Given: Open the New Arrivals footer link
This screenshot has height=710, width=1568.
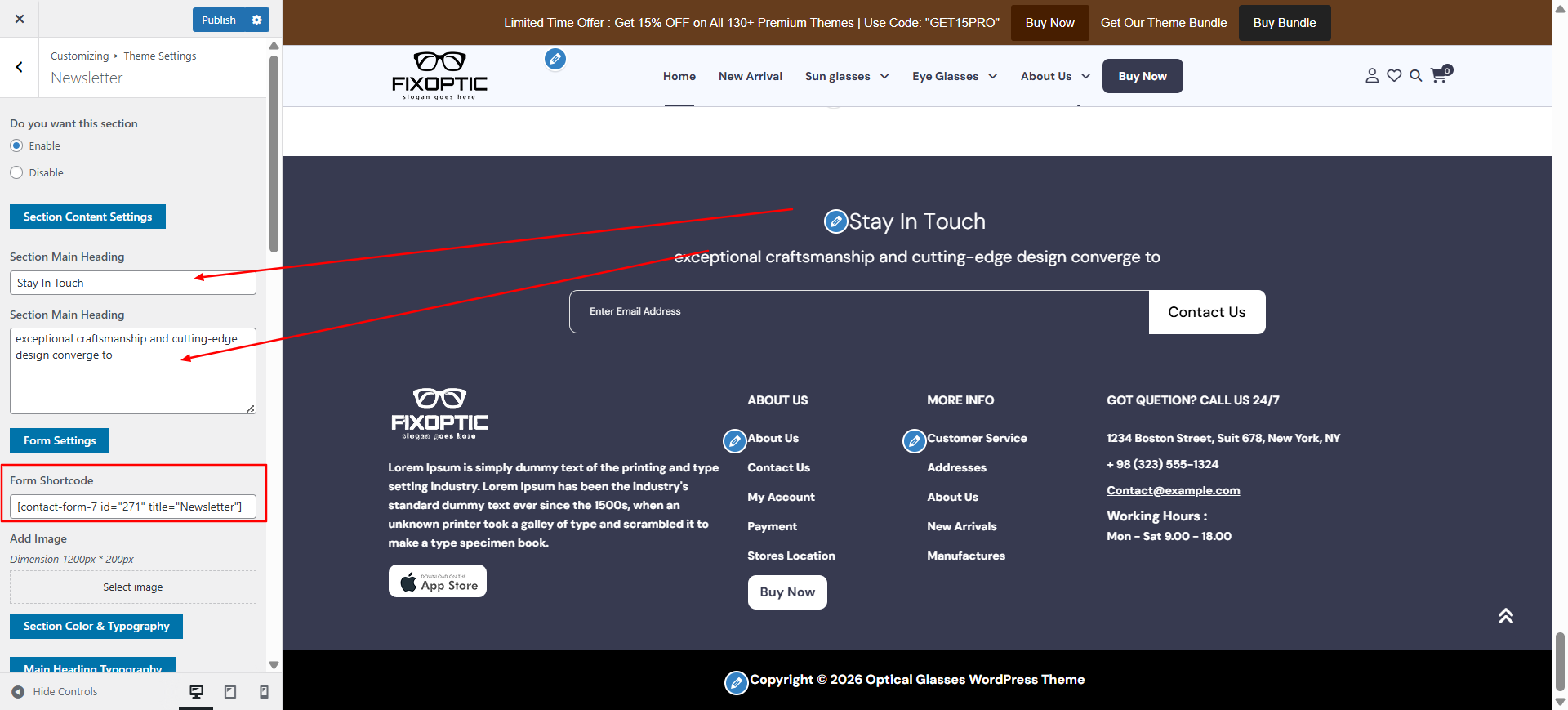Looking at the screenshot, I should click(961, 526).
